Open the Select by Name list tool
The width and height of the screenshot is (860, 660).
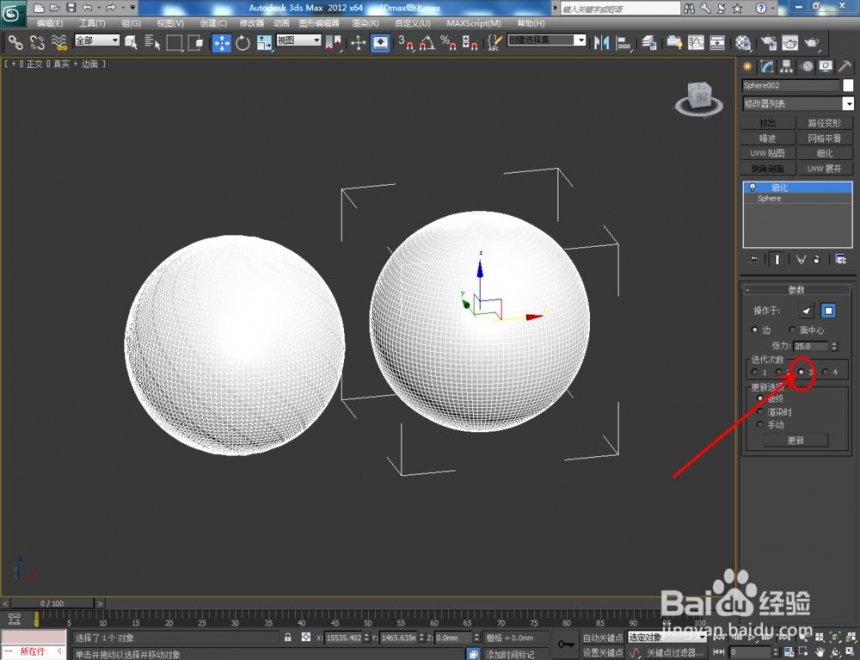click(x=152, y=42)
